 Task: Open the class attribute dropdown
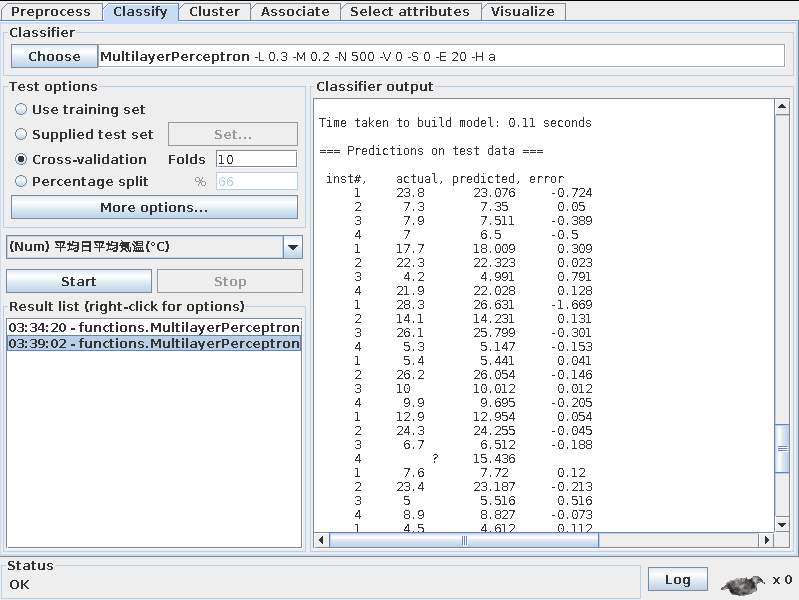click(292, 247)
